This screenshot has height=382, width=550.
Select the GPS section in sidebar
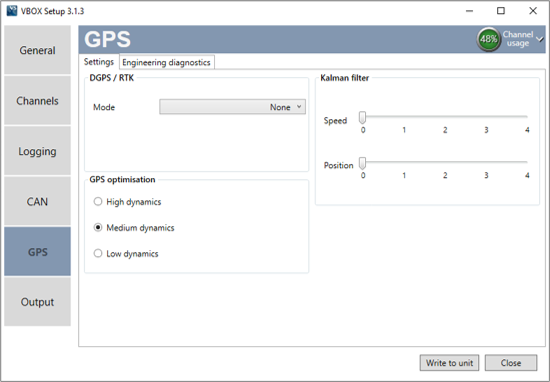(38, 252)
